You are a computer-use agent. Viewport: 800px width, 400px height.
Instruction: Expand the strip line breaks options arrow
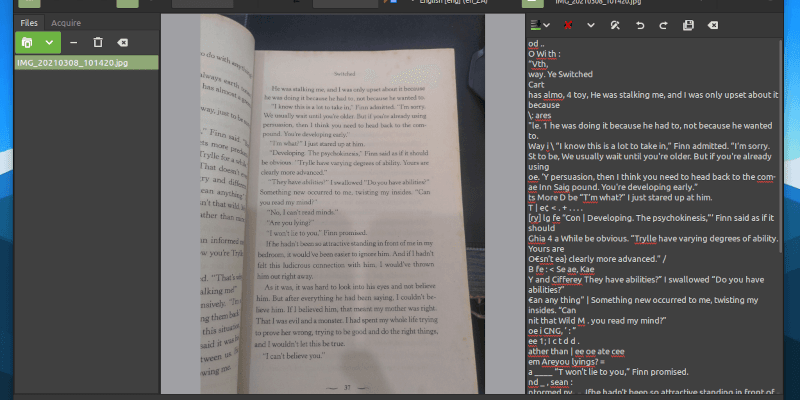pyautogui.click(x=591, y=25)
